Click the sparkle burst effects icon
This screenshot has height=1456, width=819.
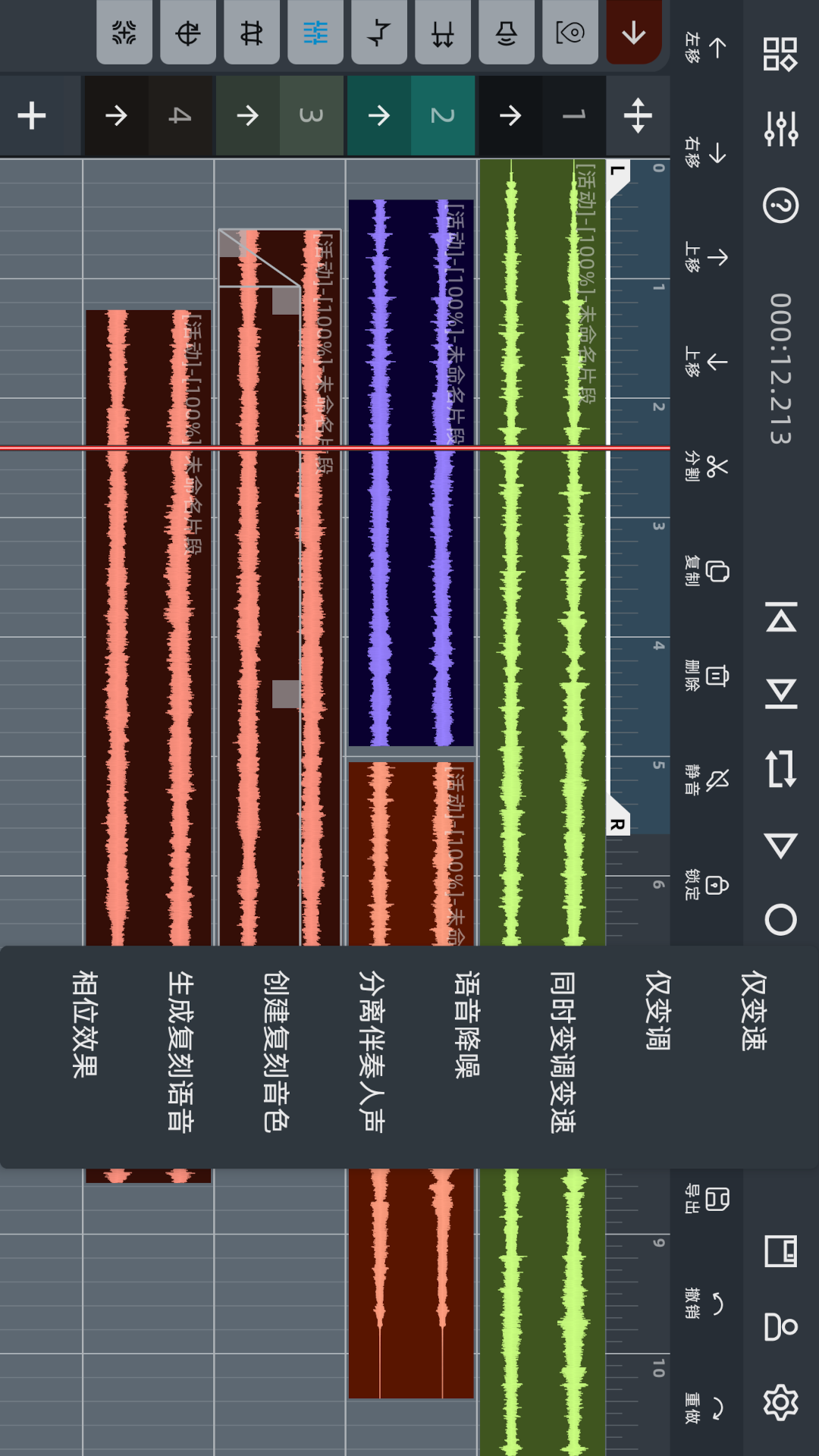coord(124,33)
